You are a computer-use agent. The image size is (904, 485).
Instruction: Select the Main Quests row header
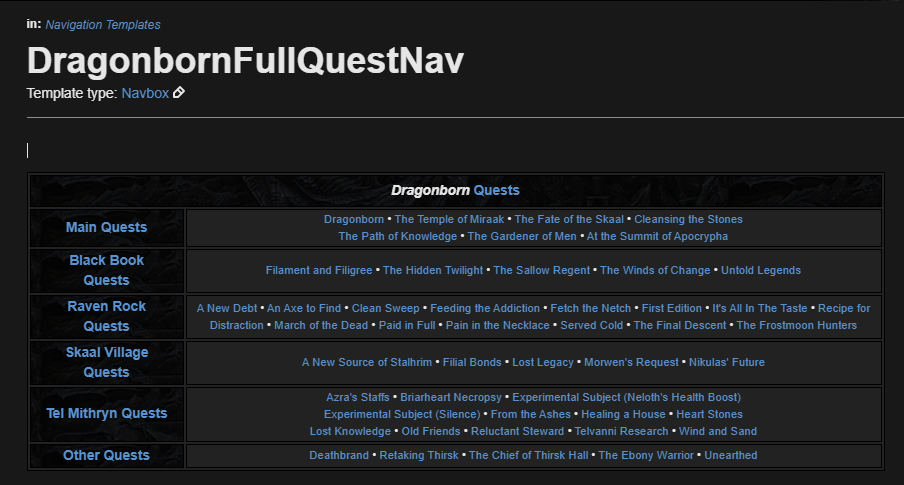coord(107,227)
